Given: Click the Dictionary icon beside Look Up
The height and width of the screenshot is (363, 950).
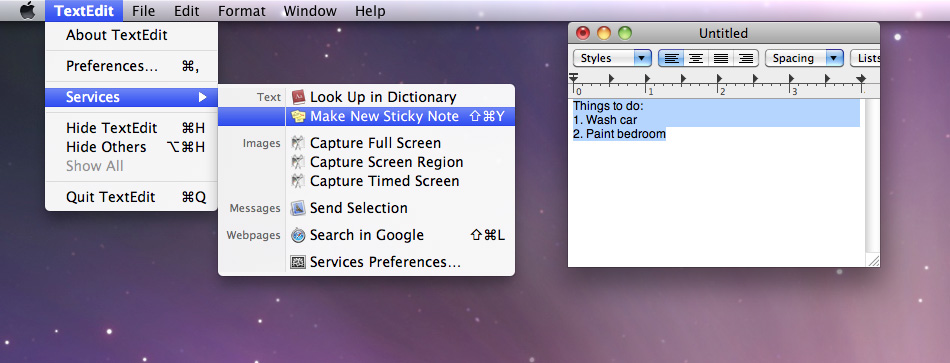Looking at the screenshot, I should point(297,97).
